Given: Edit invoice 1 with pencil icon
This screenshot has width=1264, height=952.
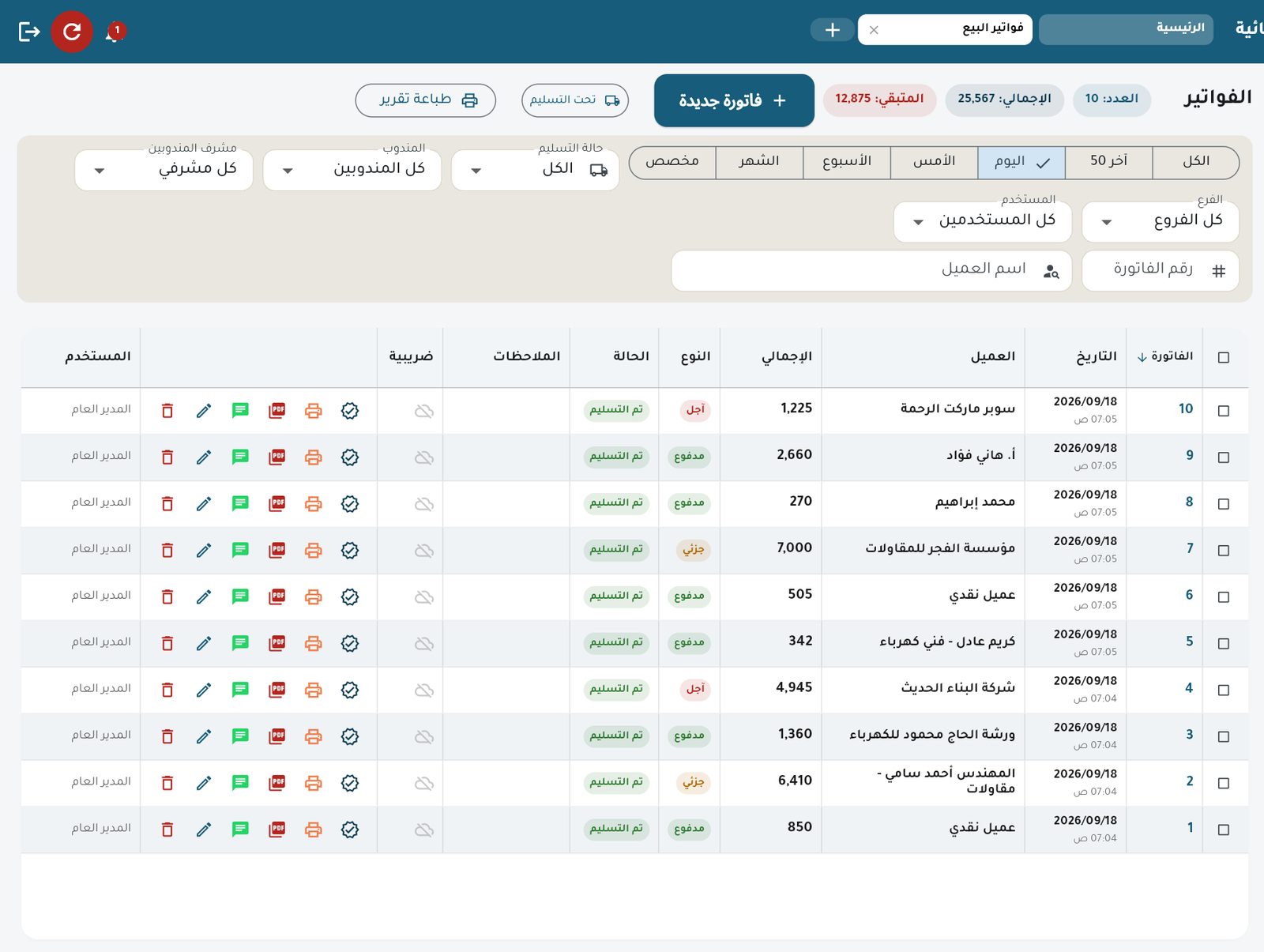Looking at the screenshot, I should pyautogui.click(x=204, y=830).
